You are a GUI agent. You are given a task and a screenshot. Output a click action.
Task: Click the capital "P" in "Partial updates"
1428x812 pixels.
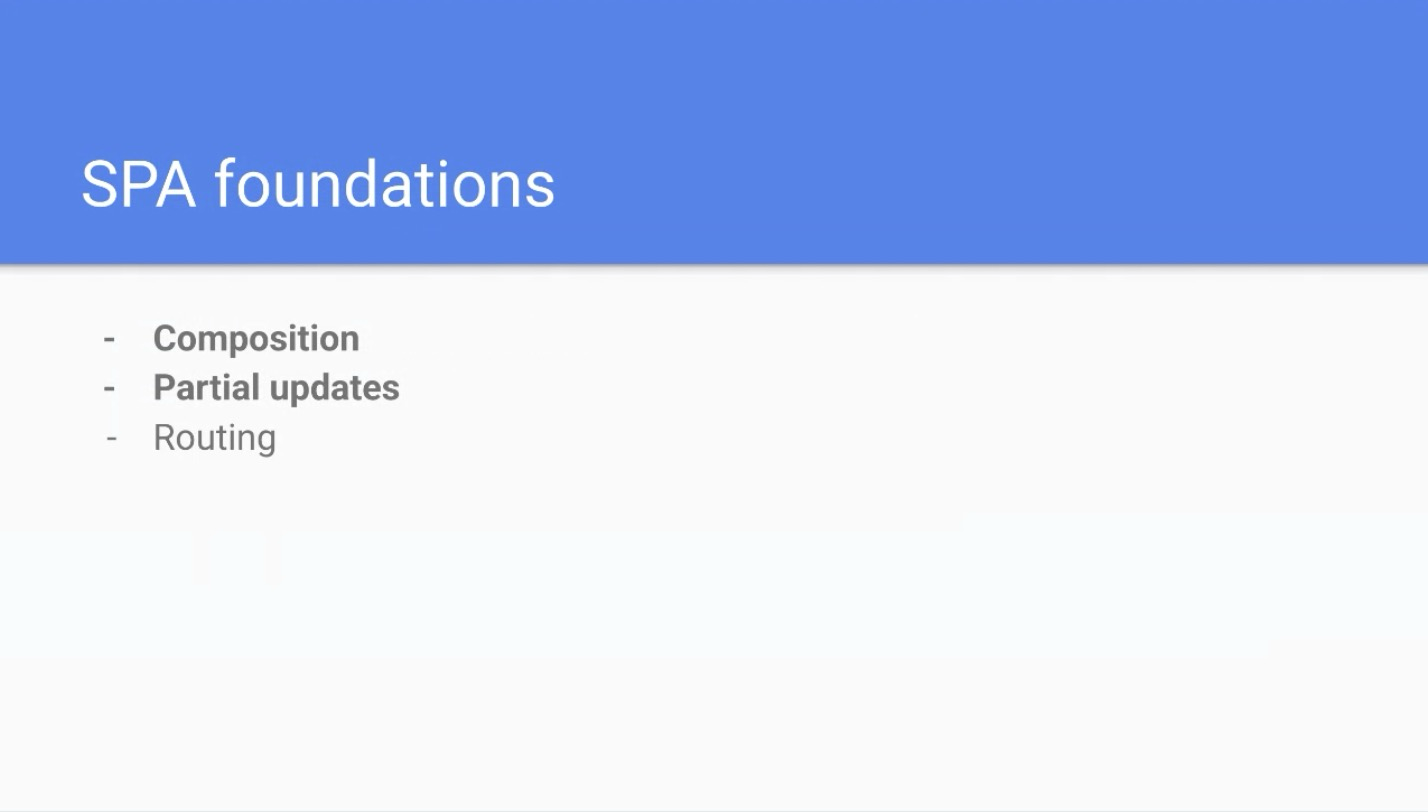(163, 387)
